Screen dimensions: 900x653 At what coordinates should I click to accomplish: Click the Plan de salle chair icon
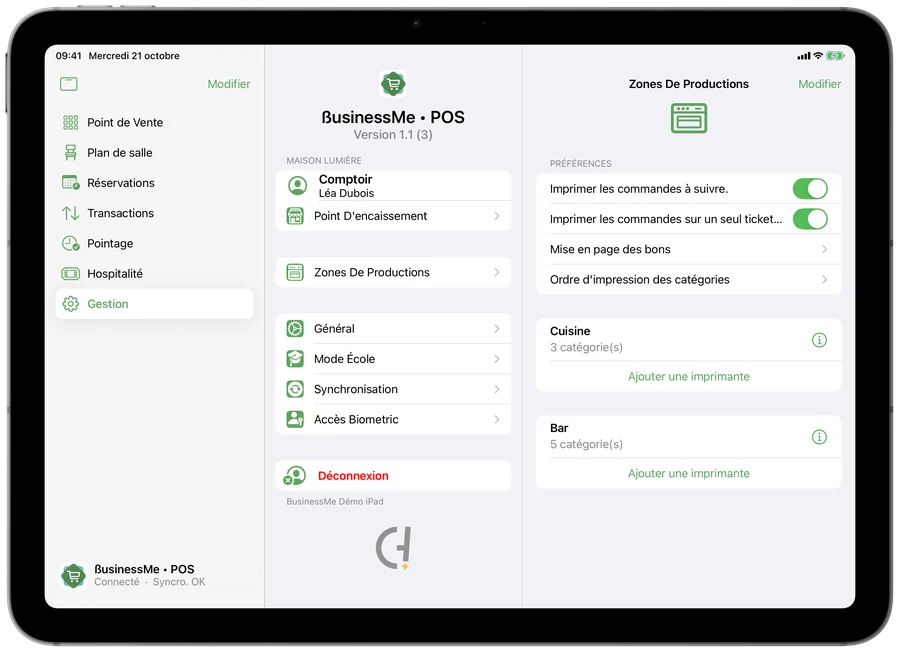[x=71, y=153]
